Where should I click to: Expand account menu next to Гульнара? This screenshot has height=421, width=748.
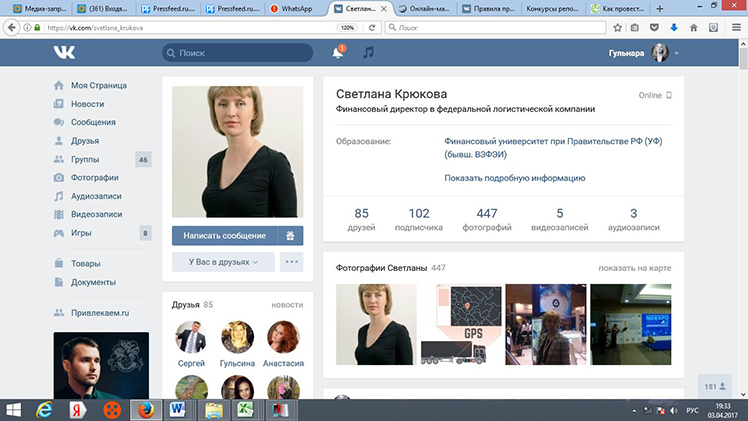[x=677, y=53]
